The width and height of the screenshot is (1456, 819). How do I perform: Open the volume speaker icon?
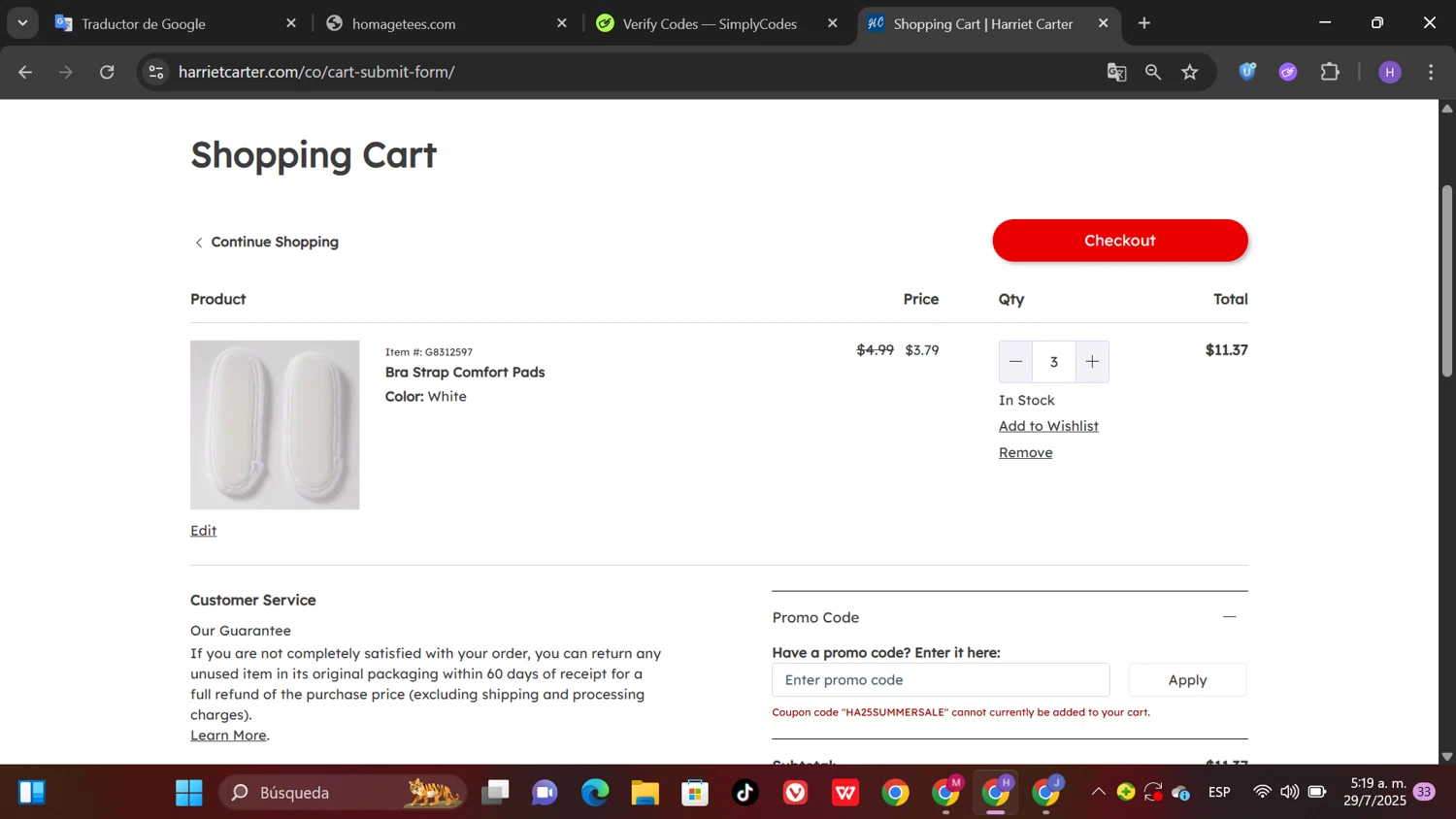pos(1289,792)
